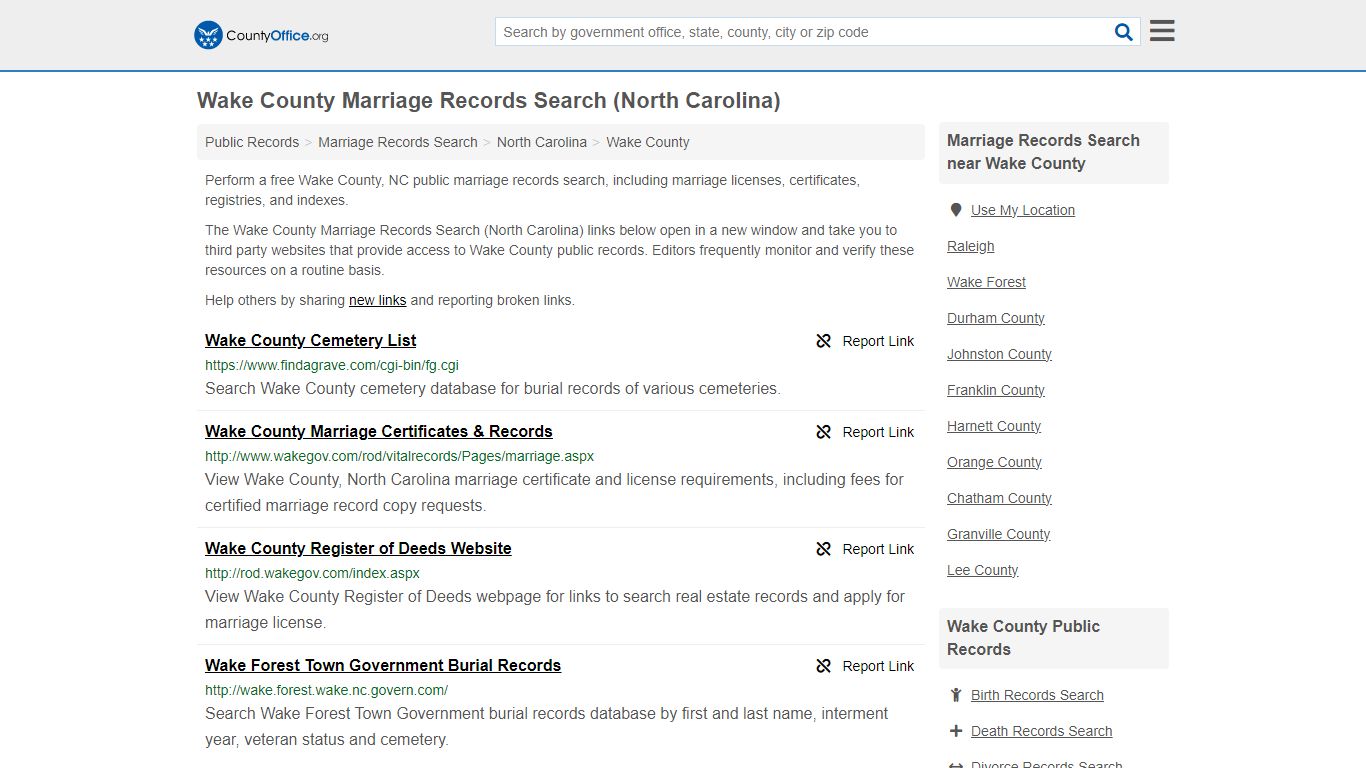This screenshot has width=1366, height=768.
Task: Report Link for Marriage Certificates & Records
Action: (878, 432)
